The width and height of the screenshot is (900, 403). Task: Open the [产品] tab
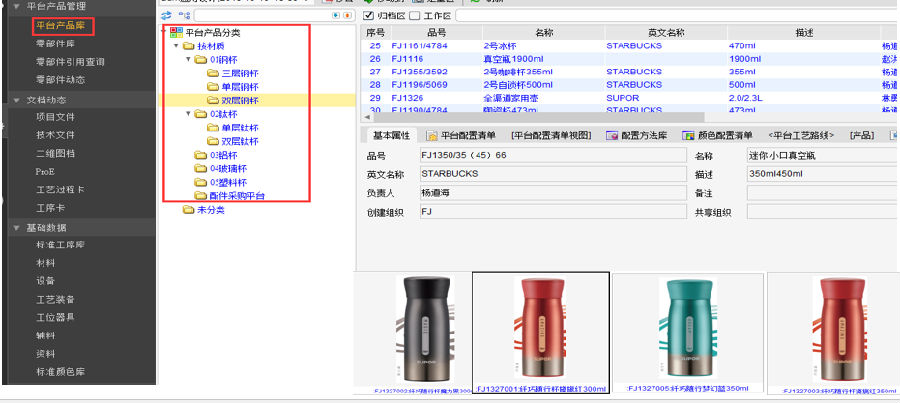point(862,135)
